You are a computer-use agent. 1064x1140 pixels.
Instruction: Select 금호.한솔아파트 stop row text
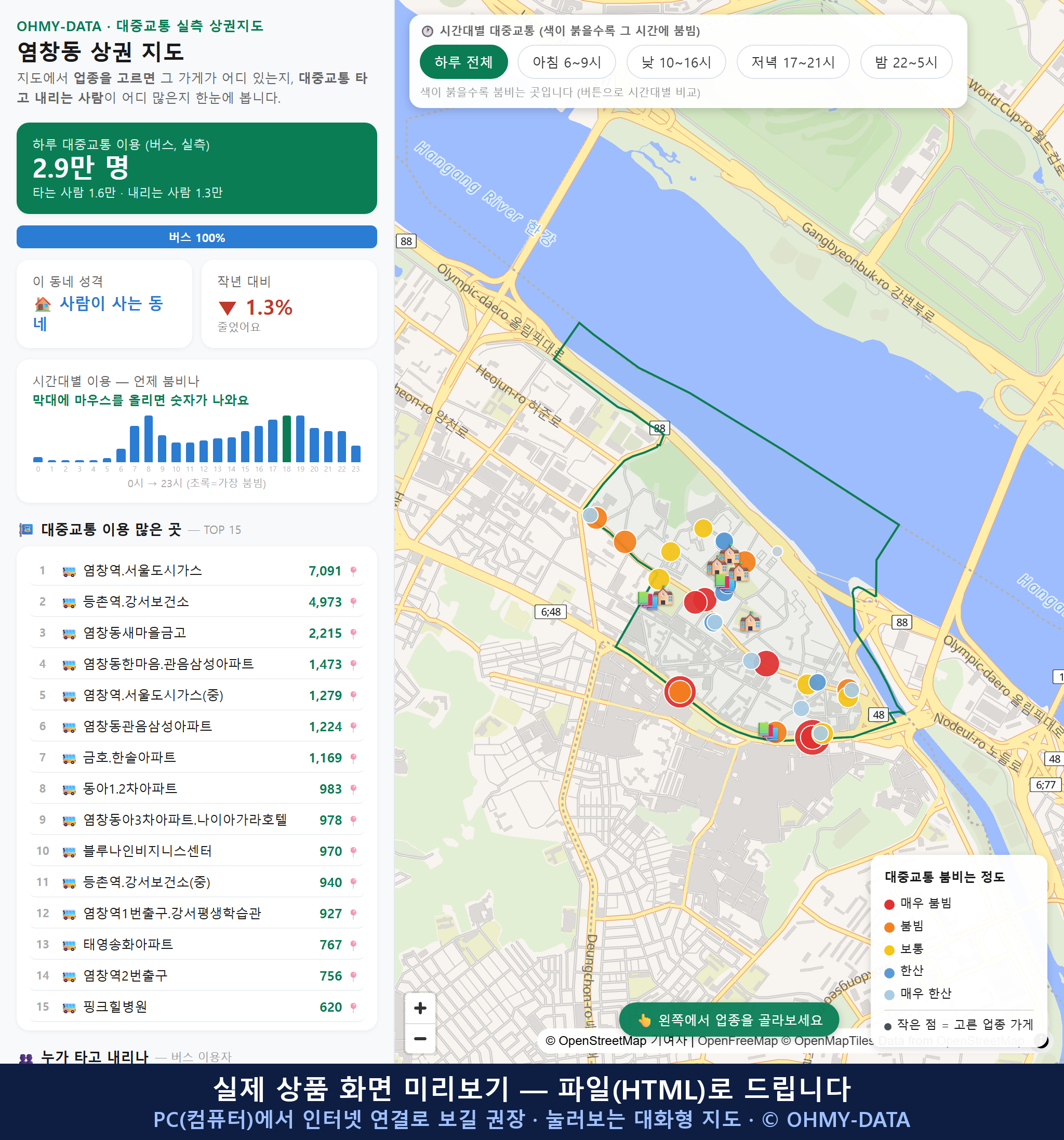[x=129, y=758]
